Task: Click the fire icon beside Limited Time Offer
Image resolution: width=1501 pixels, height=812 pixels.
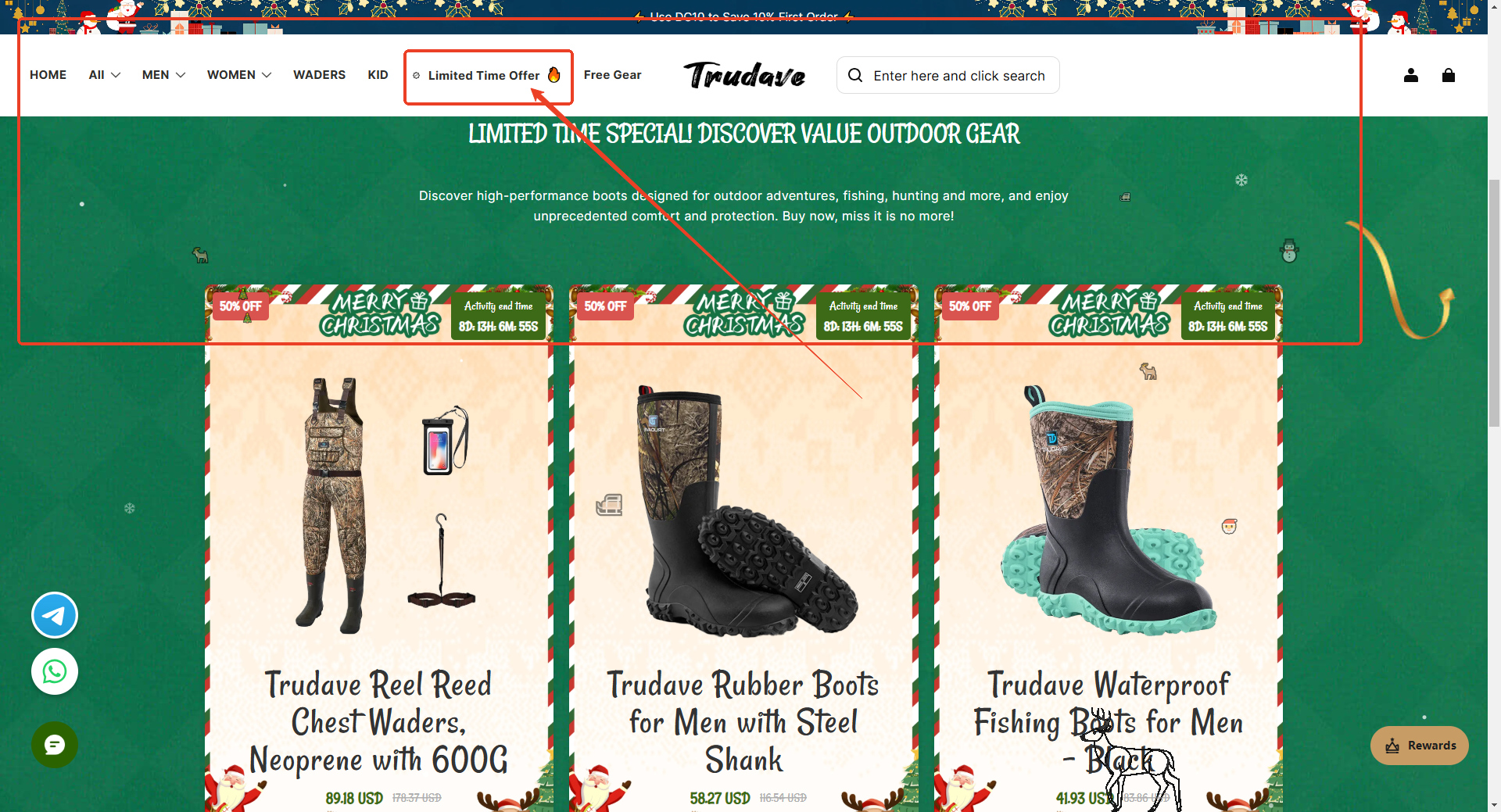Action: point(554,75)
